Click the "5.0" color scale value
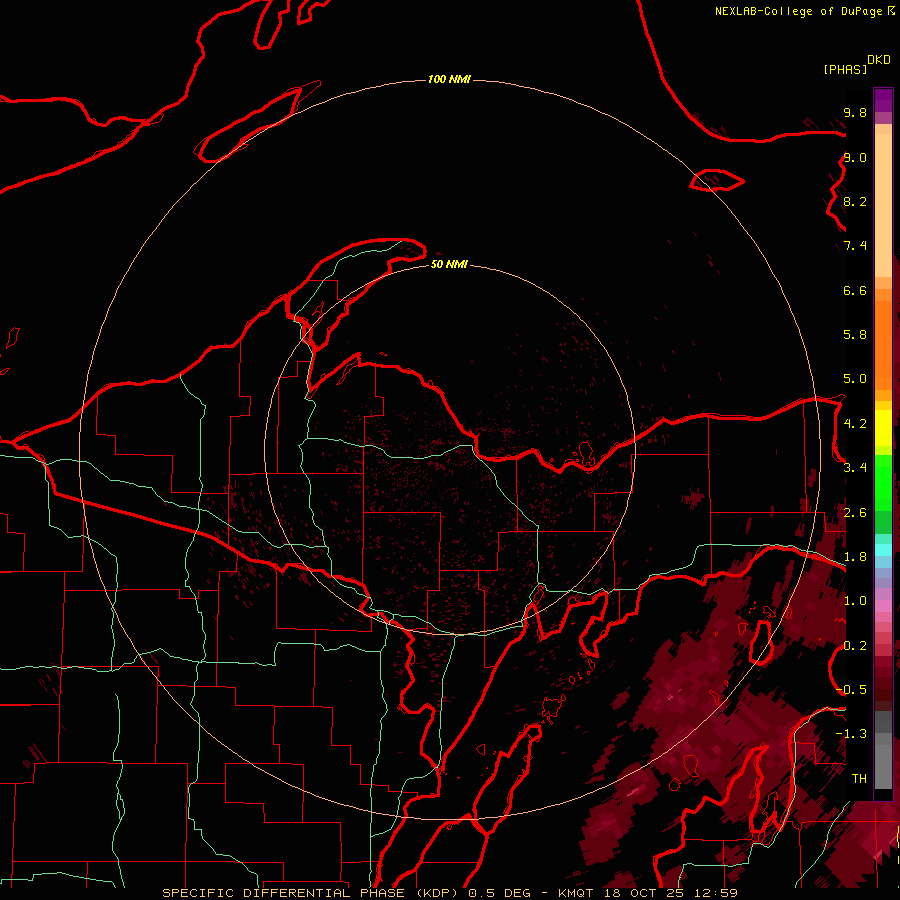This screenshot has height=900, width=900. coord(855,379)
